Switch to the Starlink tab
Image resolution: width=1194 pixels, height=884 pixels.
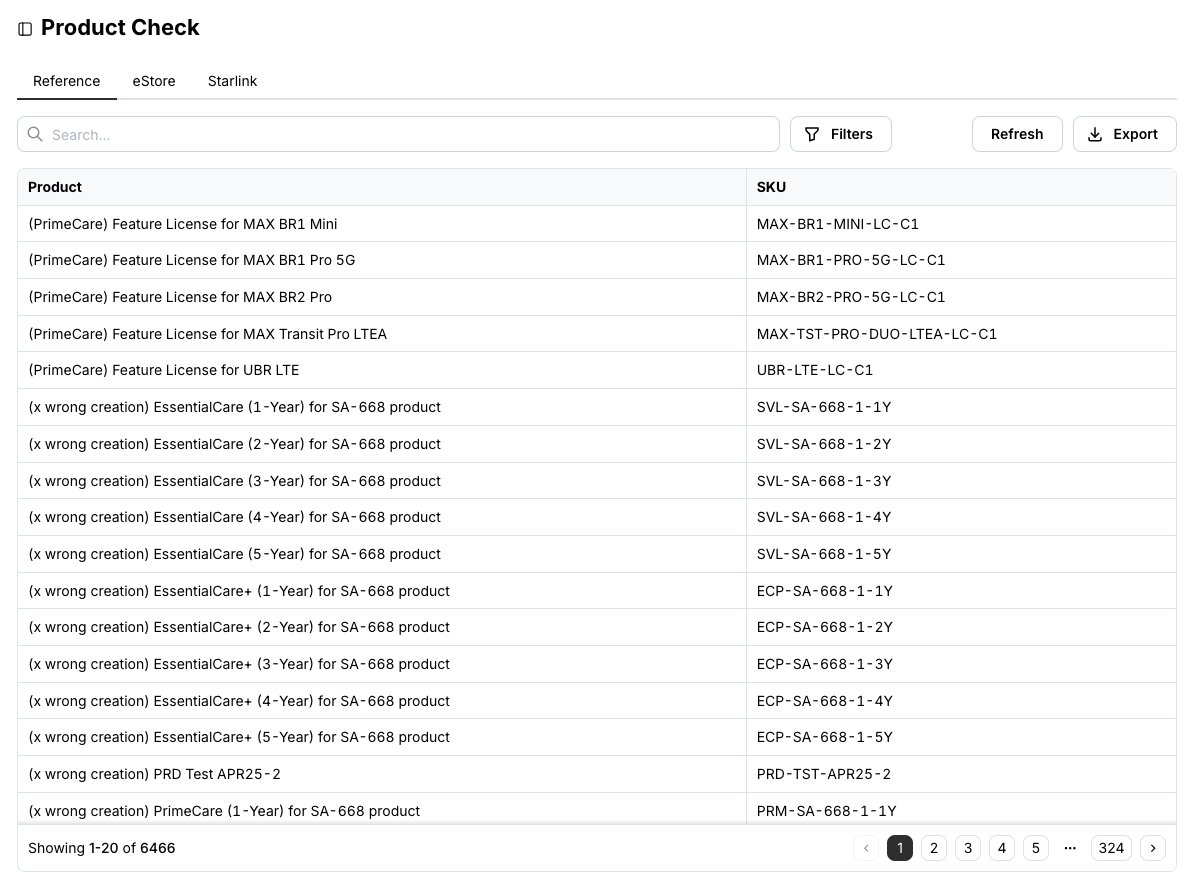(x=232, y=81)
